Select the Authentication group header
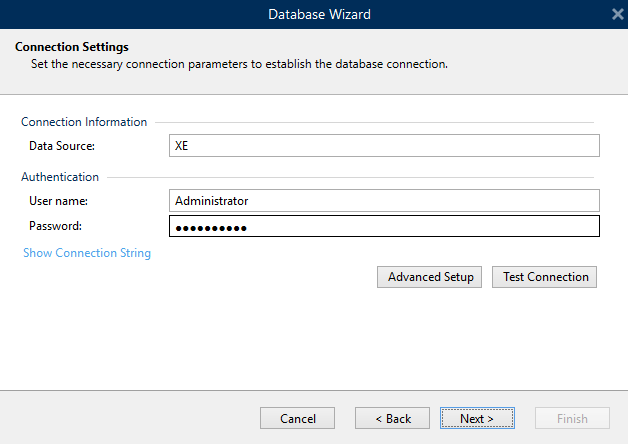The image size is (628, 444). [60, 177]
